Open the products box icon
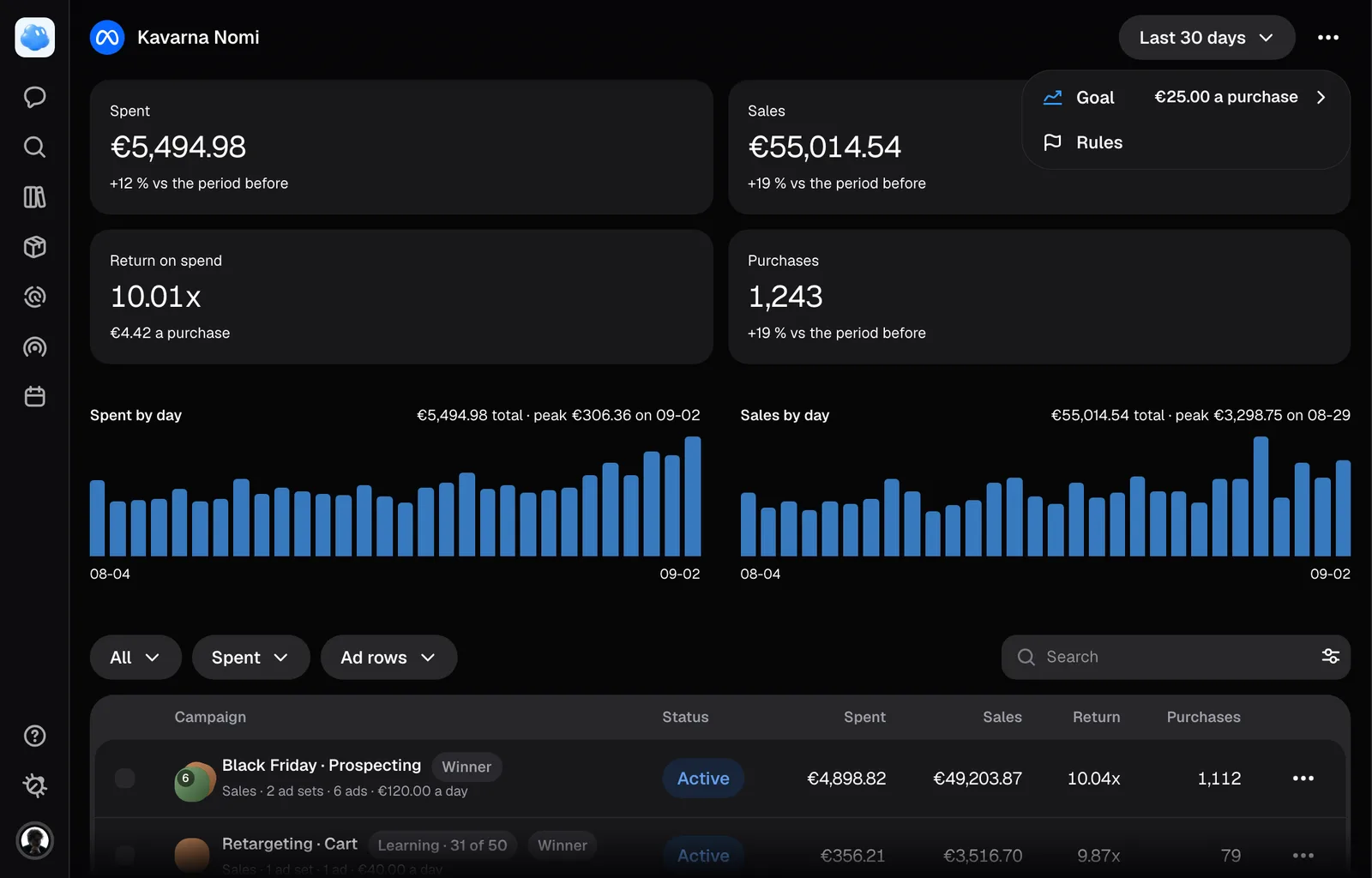Screen dimensions: 1372x878 coord(34,247)
